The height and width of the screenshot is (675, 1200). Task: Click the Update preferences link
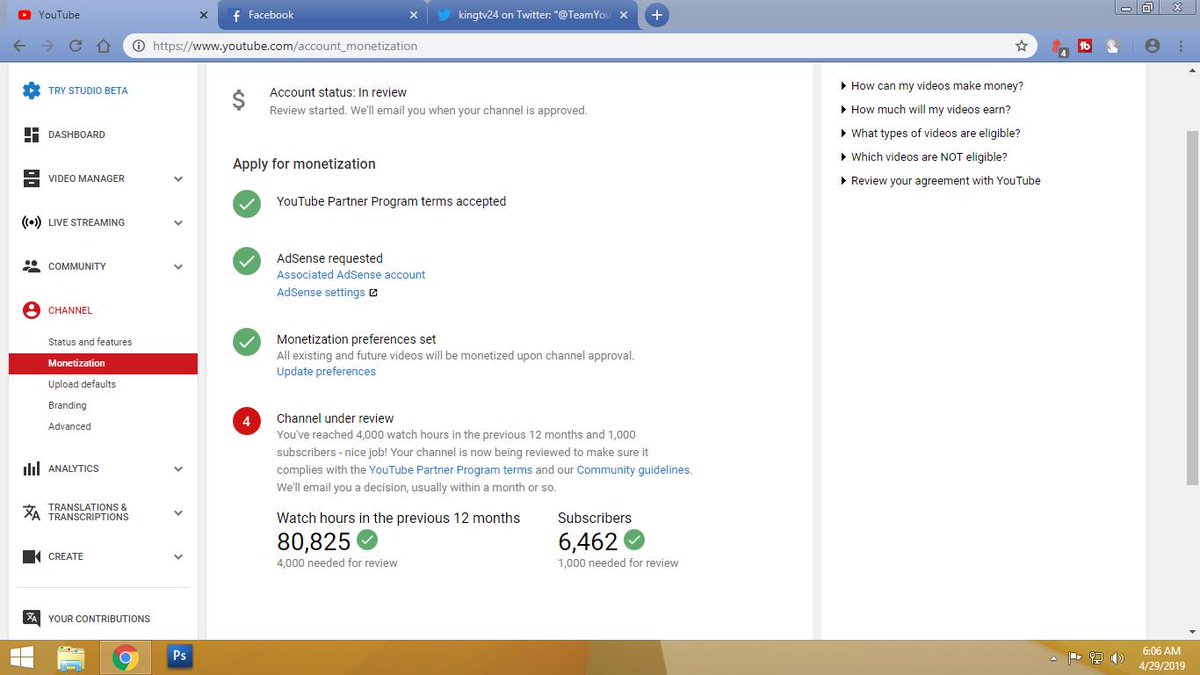pyautogui.click(x=326, y=371)
